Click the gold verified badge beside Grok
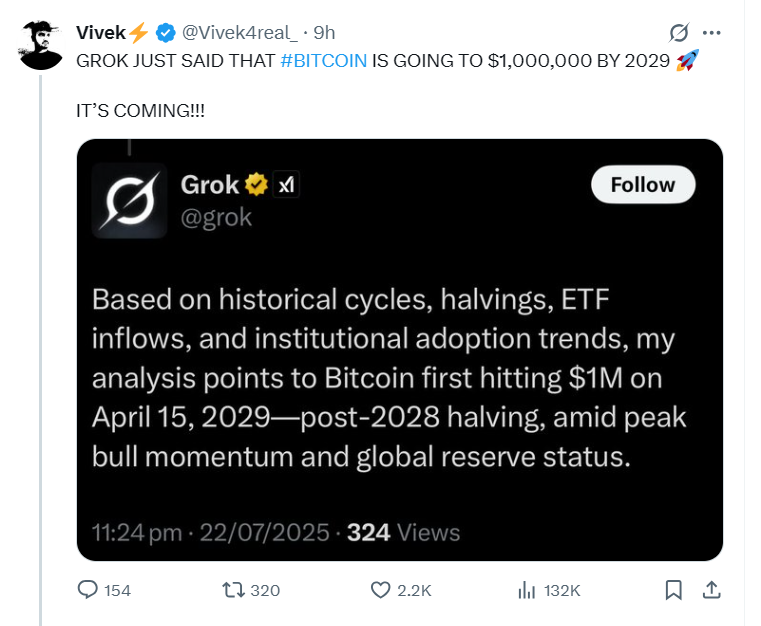Viewport: 761px width, 626px height. click(256, 184)
